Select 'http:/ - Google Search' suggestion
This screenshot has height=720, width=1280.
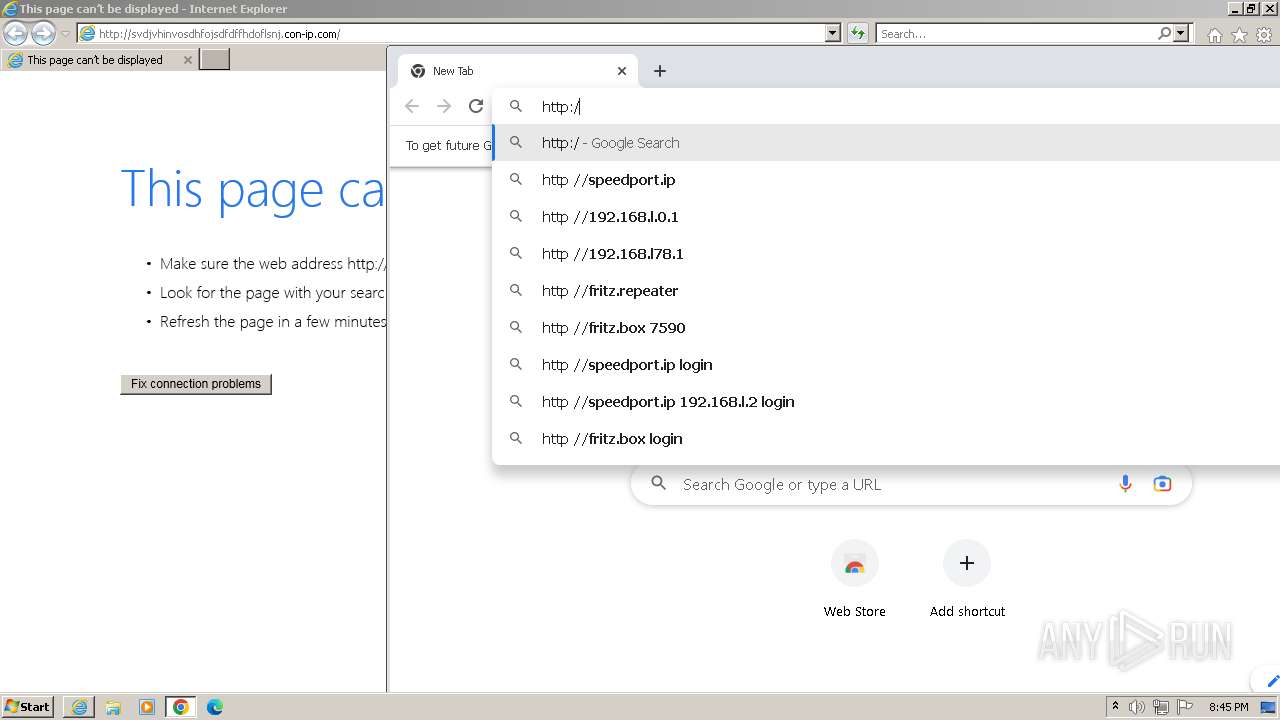click(886, 143)
